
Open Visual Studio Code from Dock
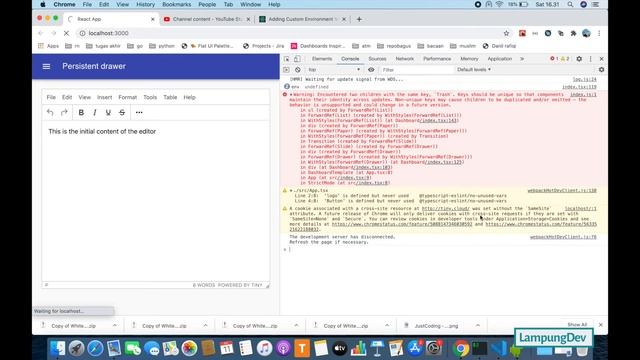pyautogui.click(x=499, y=349)
